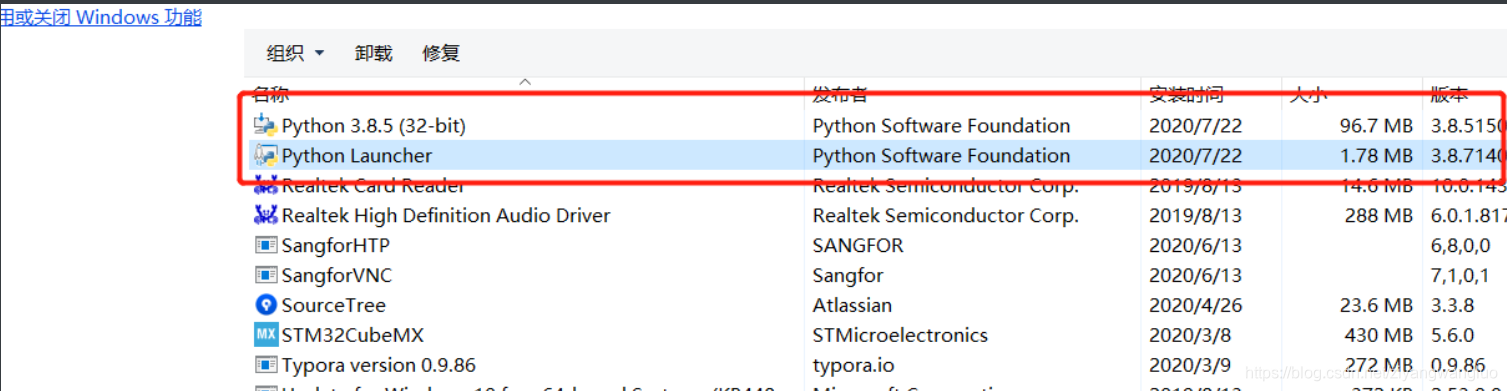
Task: Select the Typora version 0.9.86 name
Action: click(379, 365)
